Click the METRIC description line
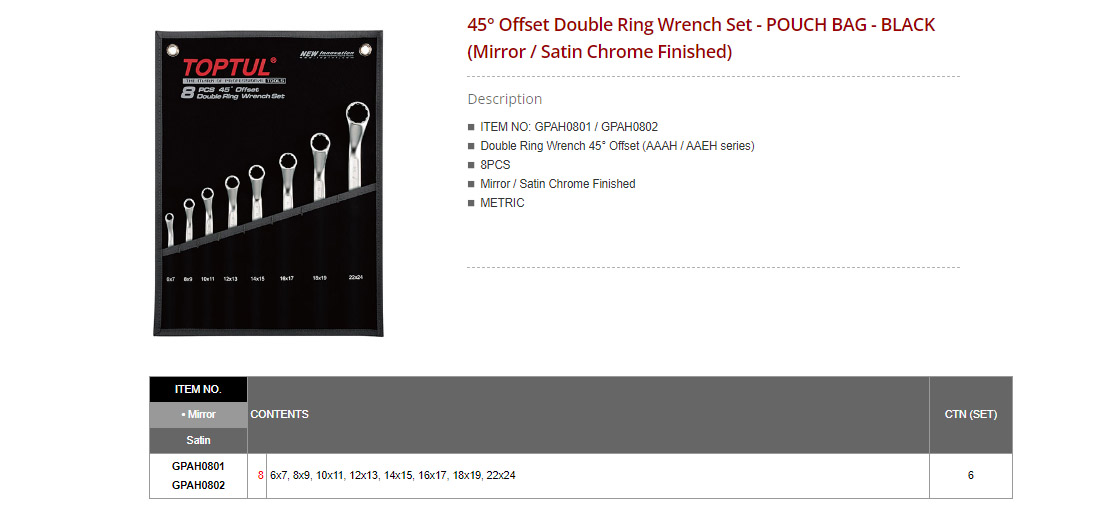Image resolution: width=1108 pixels, height=516 pixels. (x=502, y=203)
